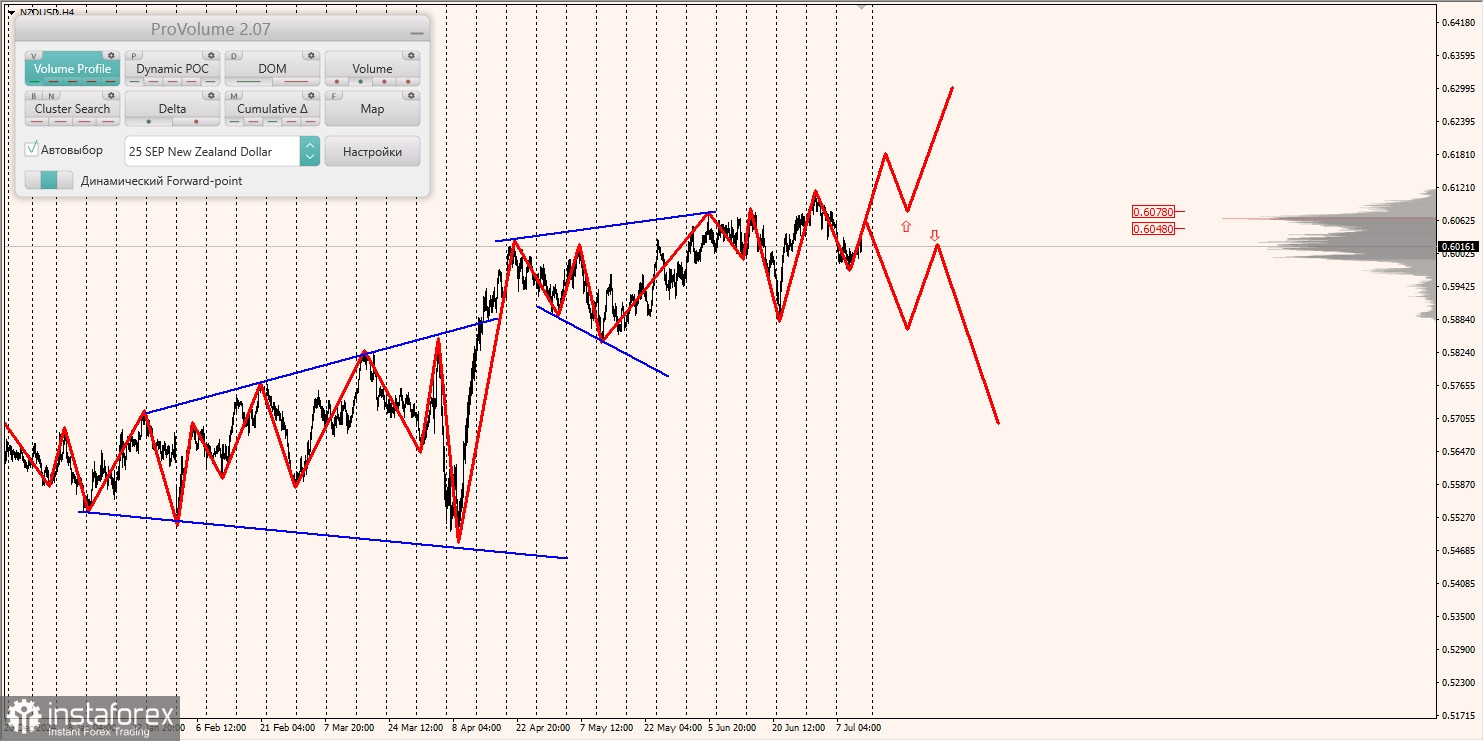
Task: Select the last Dynamic POC mode segment
Action: 210,81
